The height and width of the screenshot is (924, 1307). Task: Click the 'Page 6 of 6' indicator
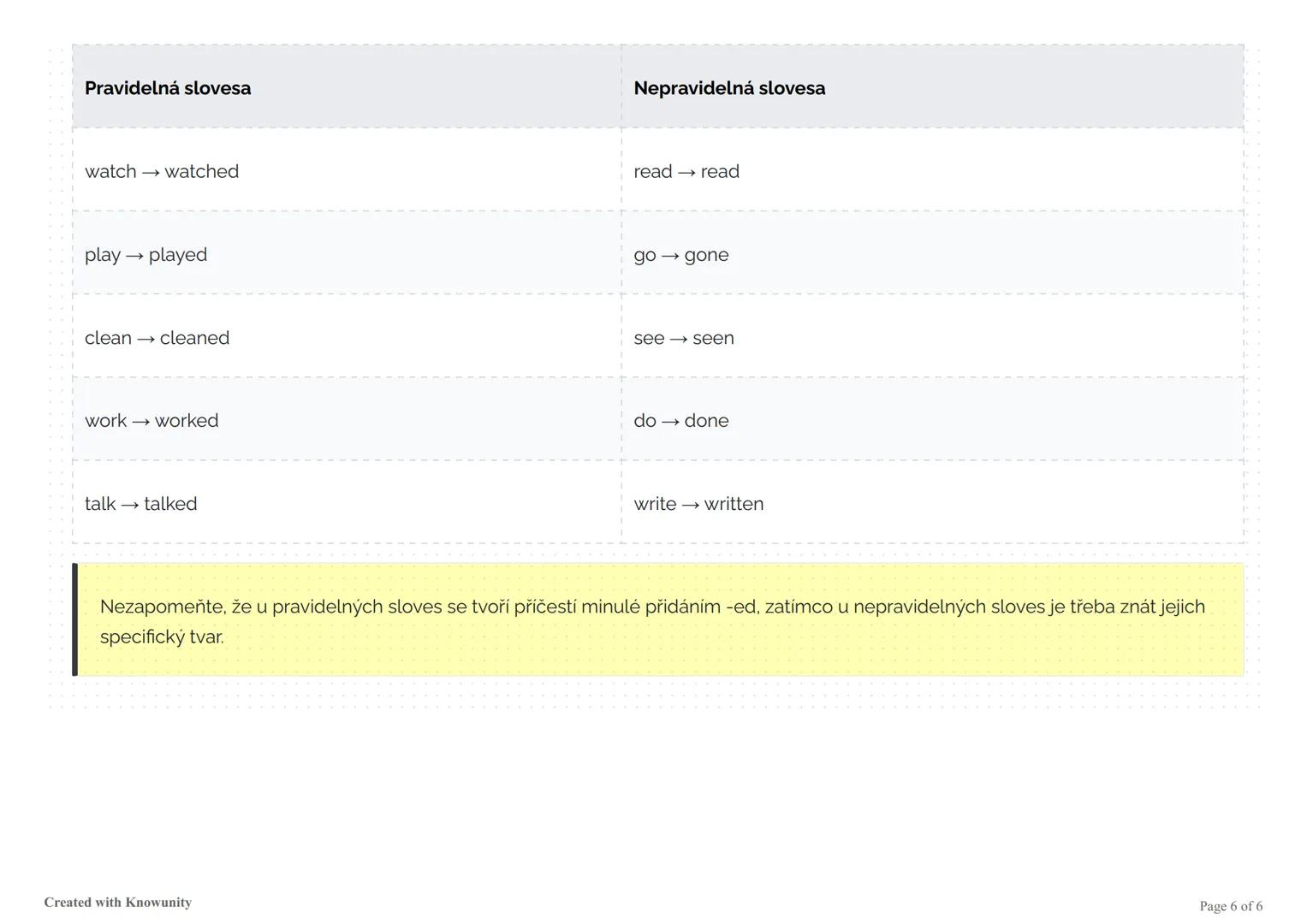pos(1231,906)
